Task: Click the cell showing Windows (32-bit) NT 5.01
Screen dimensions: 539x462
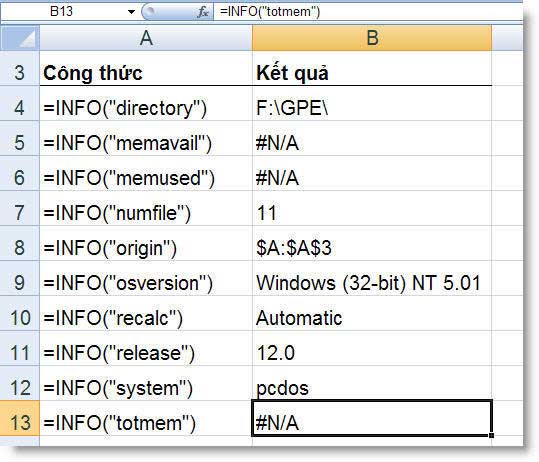Action: pos(372,283)
